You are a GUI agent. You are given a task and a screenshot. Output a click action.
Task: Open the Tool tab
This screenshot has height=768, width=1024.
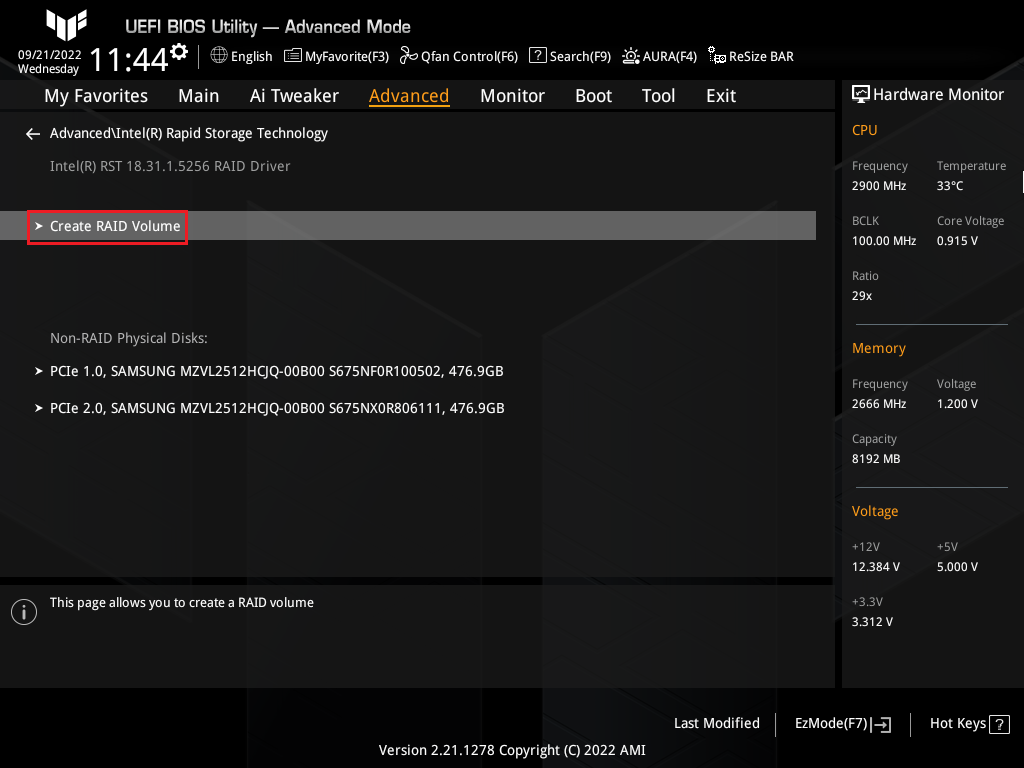click(658, 96)
